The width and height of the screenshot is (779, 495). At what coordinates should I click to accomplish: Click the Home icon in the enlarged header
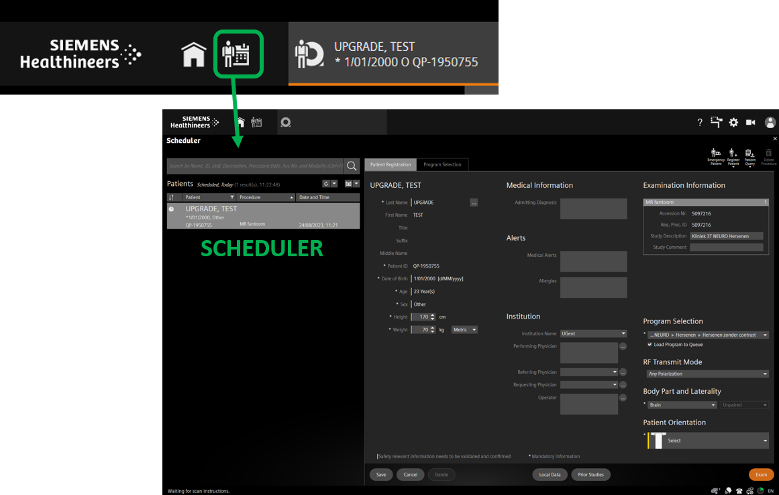(x=193, y=55)
